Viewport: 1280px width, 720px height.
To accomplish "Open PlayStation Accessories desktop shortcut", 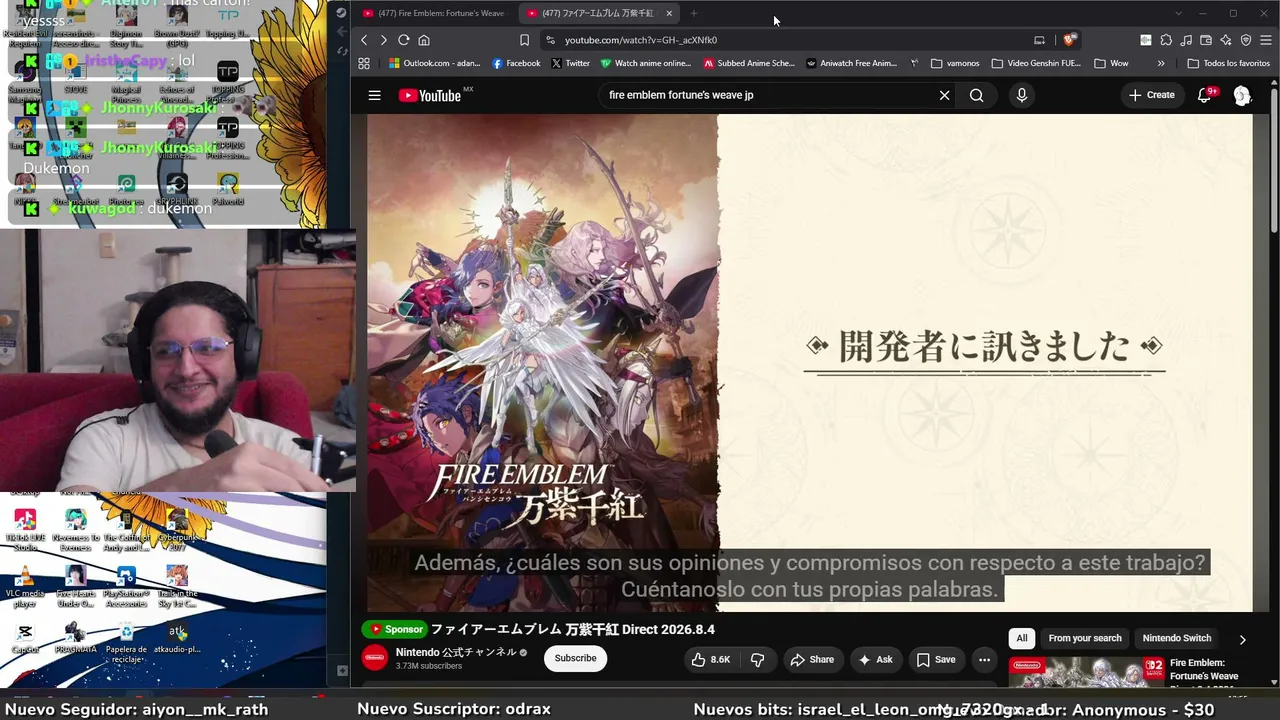I will coord(126,587).
